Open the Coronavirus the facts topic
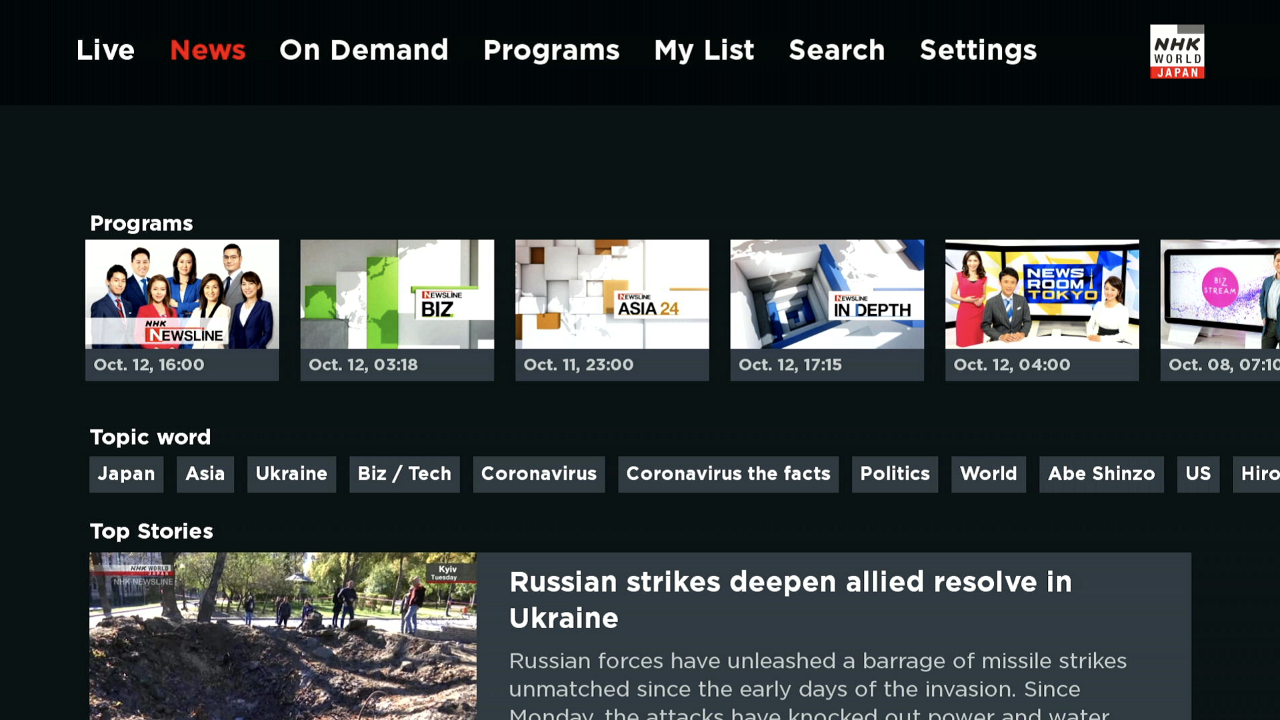Image resolution: width=1280 pixels, height=720 pixels. (728, 474)
